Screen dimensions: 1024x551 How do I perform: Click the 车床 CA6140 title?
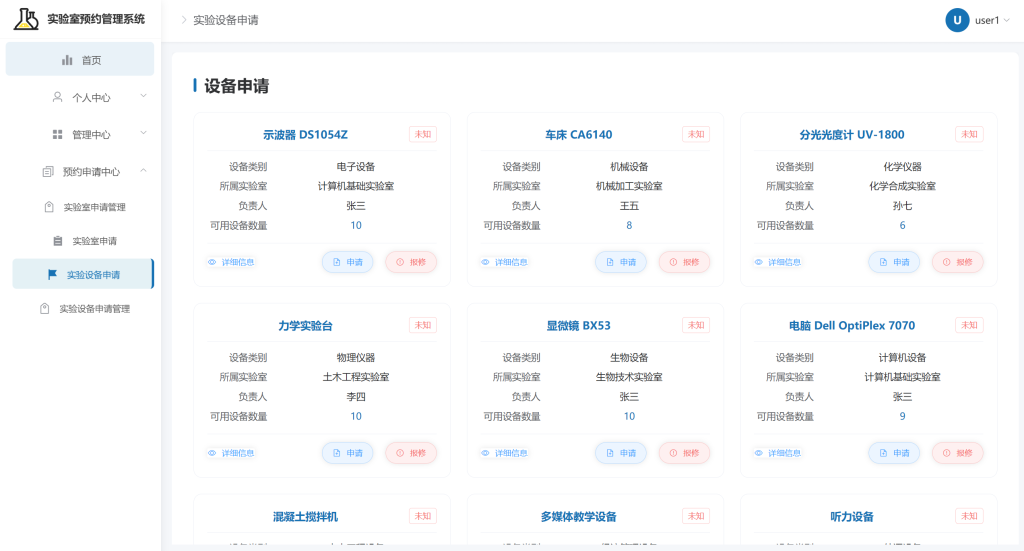579,134
